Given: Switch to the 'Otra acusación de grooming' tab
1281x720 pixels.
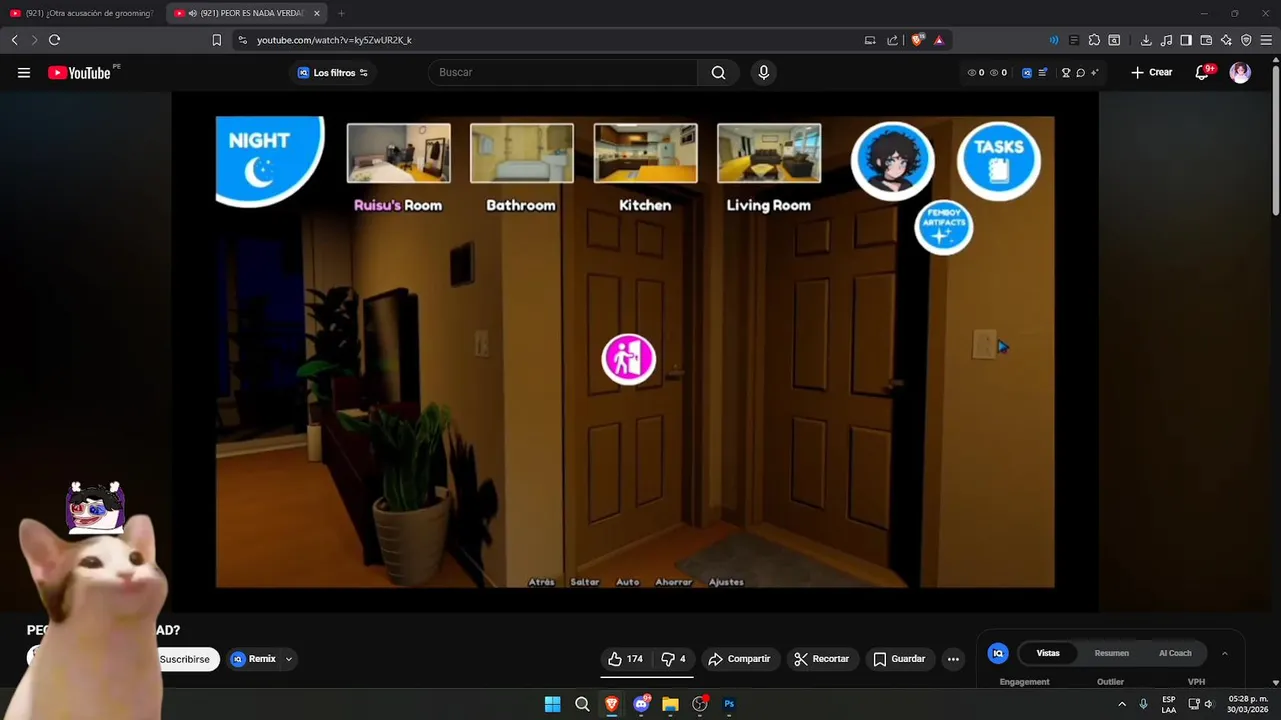Looking at the screenshot, I should [x=82, y=13].
